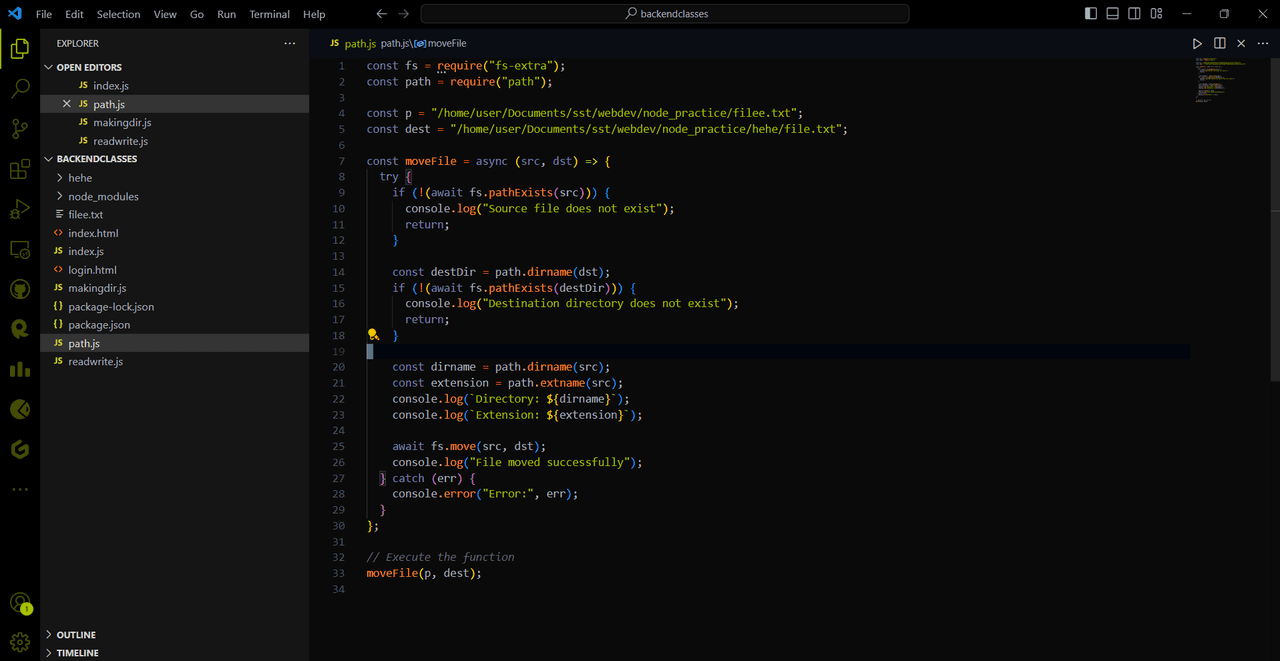The height and width of the screenshot is (661, 1280).
Task: Open the Search view in activity bar
Action: (x=20, y=89)
